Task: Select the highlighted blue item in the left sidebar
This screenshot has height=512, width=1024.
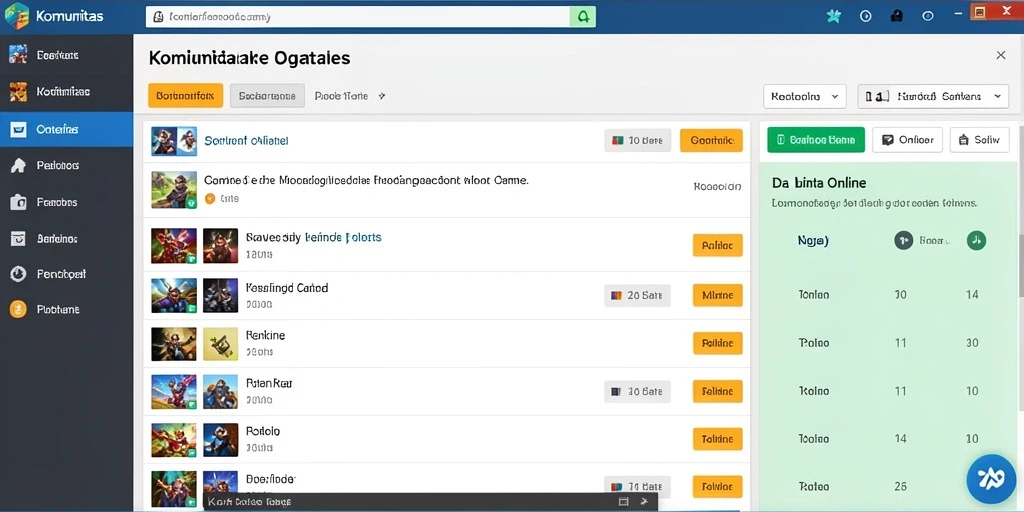Action: pos(67,129)
